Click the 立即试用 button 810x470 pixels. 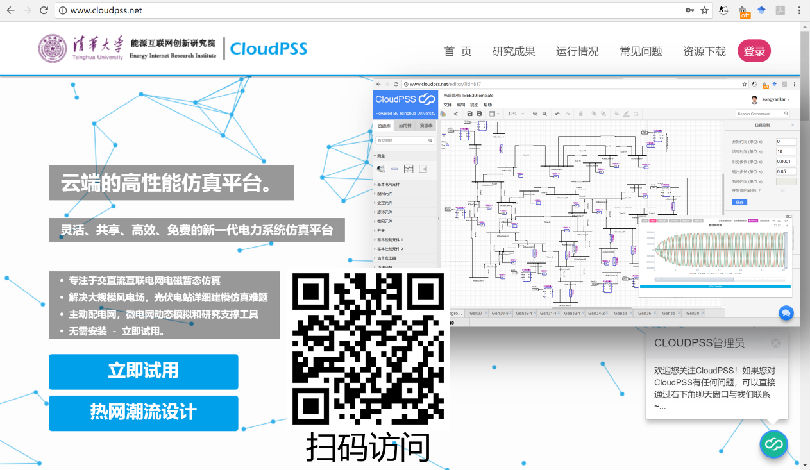[x=144, y=371]
